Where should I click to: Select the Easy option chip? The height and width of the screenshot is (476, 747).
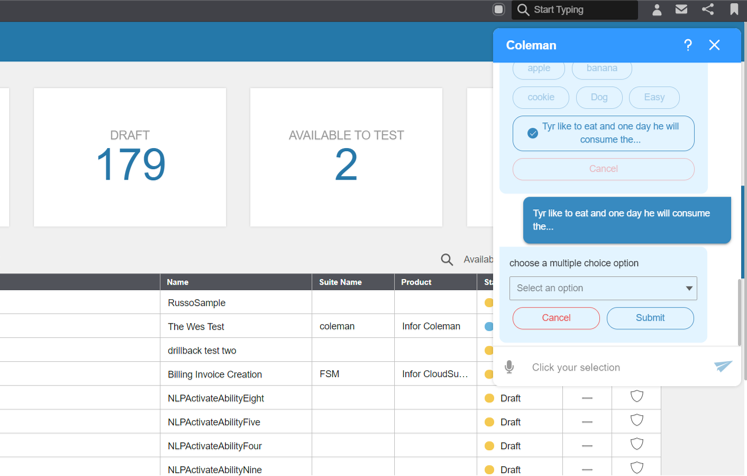[654, 97]
